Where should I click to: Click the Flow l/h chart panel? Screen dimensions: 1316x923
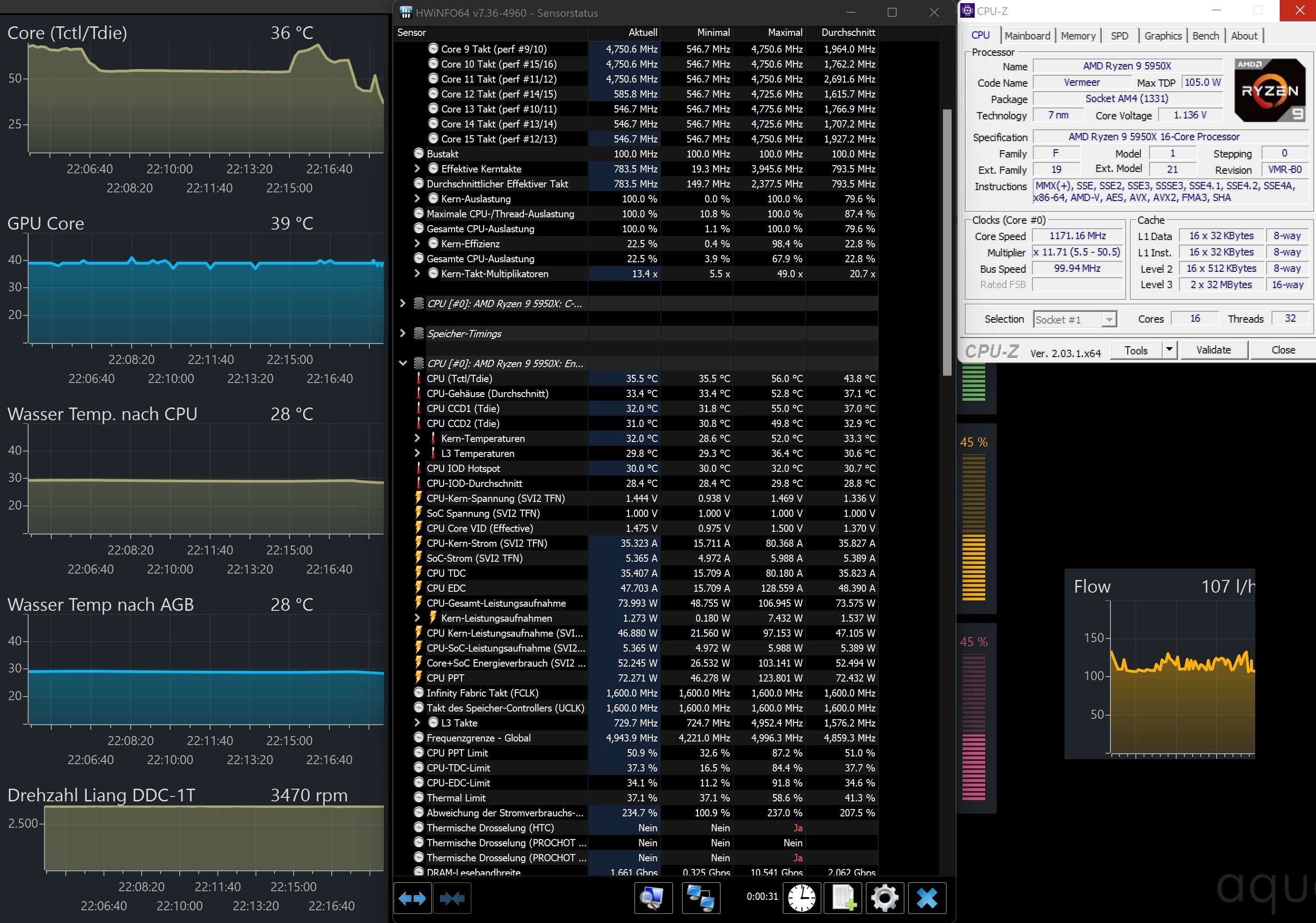[x=1159, y=664]
